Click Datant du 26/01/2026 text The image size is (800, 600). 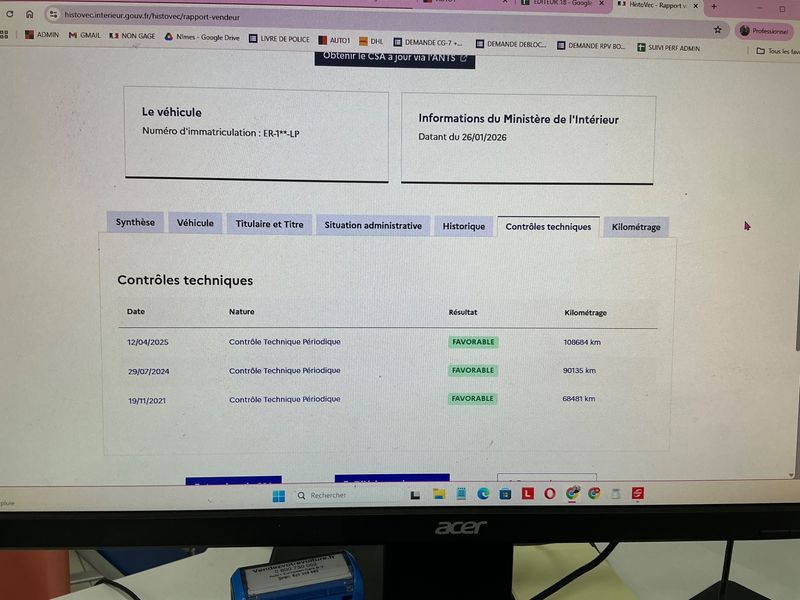462,137
